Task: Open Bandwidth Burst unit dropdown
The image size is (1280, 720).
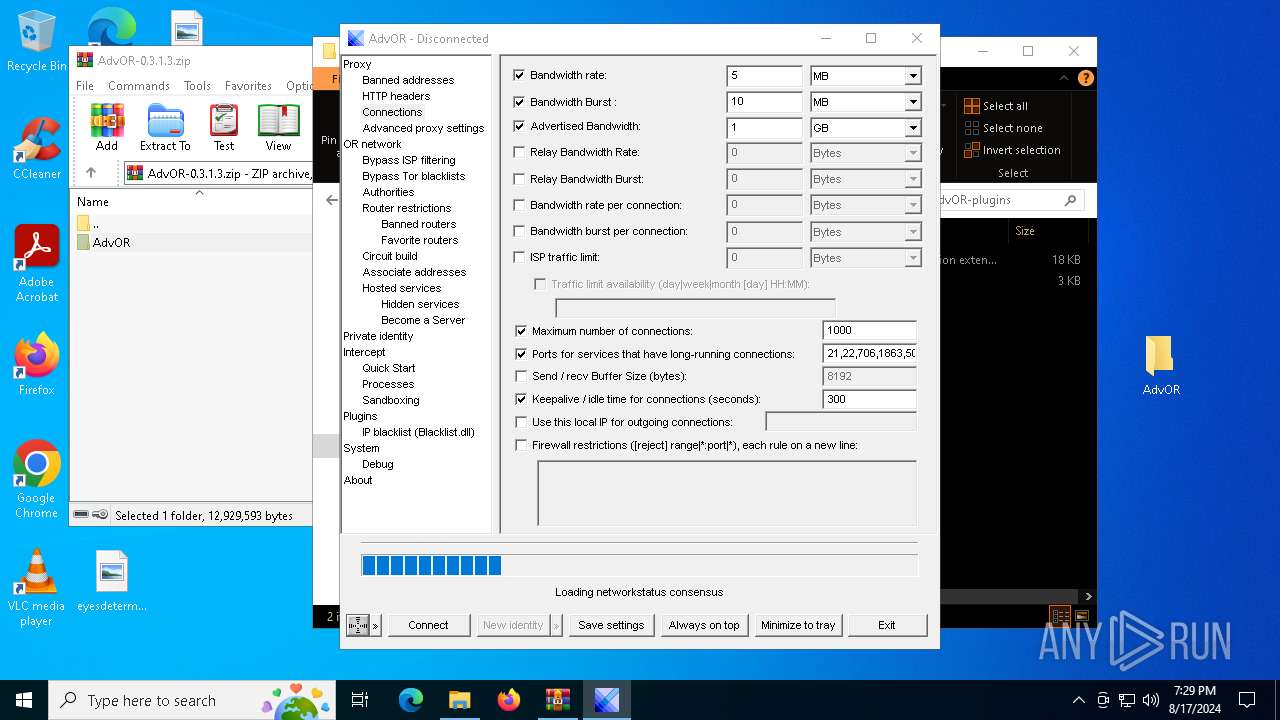Action: tap(912, 102)
